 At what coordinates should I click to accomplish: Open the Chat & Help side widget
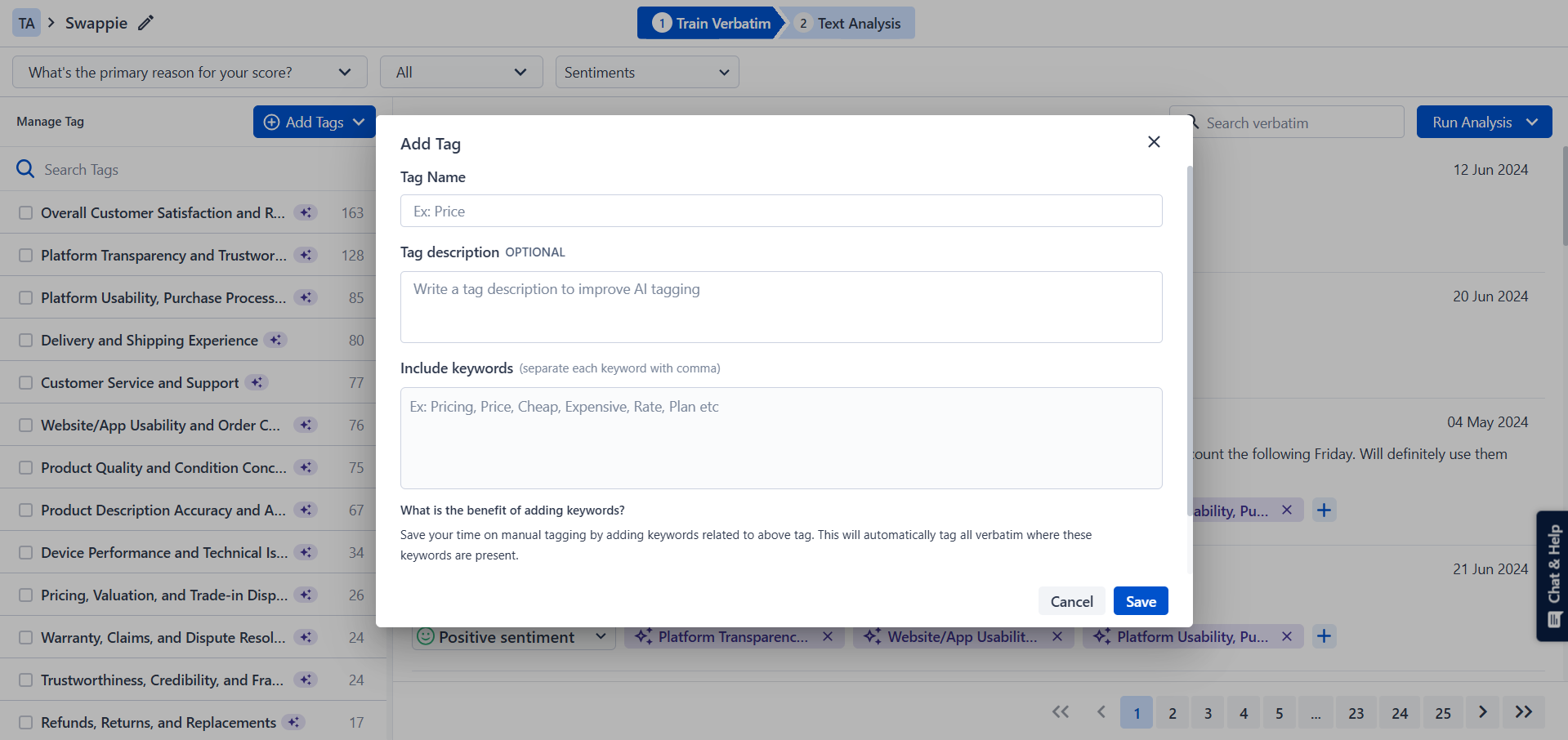pyautogui.click(x=1552, y=575)
